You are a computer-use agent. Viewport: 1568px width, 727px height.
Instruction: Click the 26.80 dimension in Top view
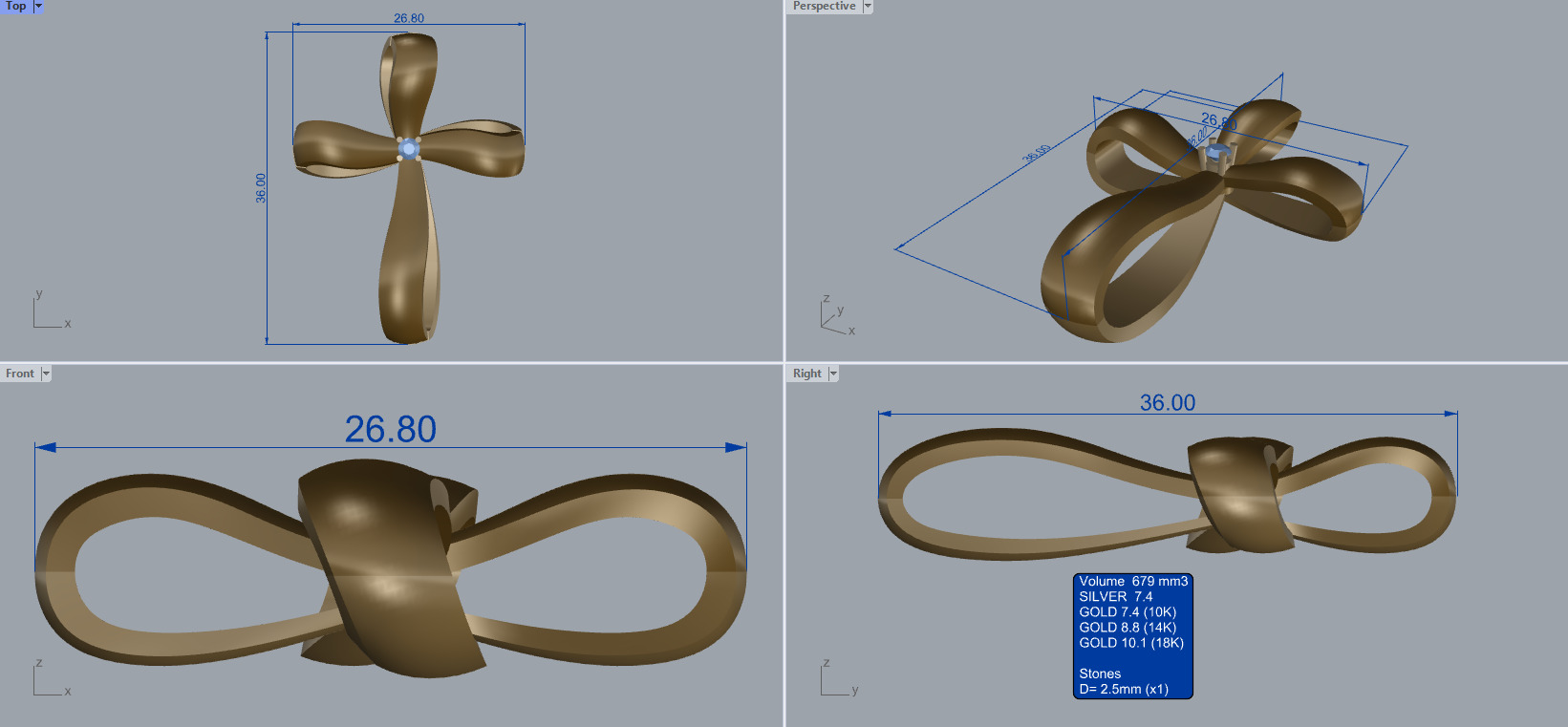pos(409,18)
